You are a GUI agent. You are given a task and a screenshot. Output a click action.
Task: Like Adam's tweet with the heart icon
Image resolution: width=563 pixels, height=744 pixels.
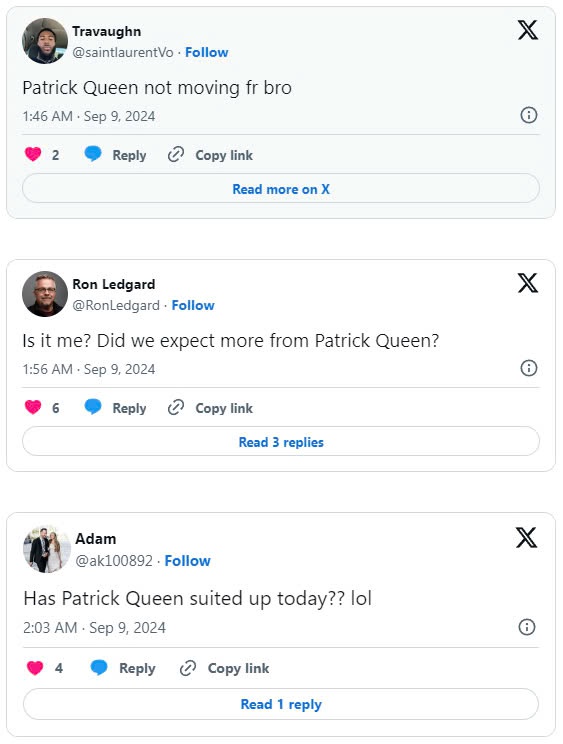point(35,668)
